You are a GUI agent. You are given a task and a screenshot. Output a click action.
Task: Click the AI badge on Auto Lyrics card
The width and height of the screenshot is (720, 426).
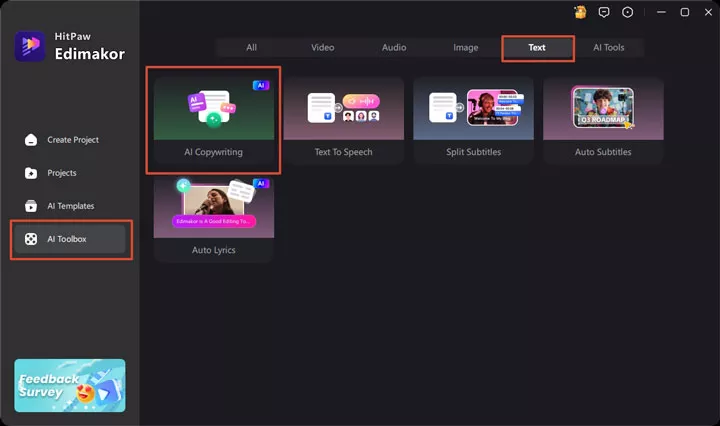pos(261,183)
